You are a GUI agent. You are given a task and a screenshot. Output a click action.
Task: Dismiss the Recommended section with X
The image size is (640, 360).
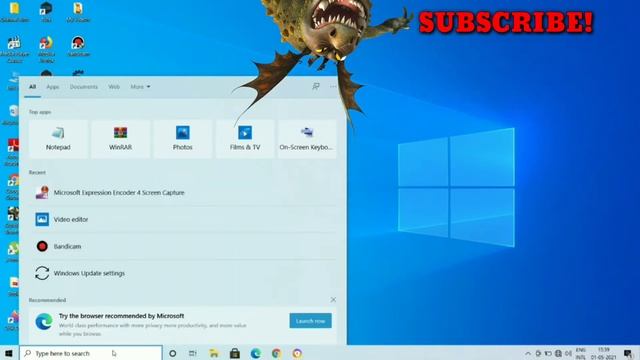click(333, 300)
